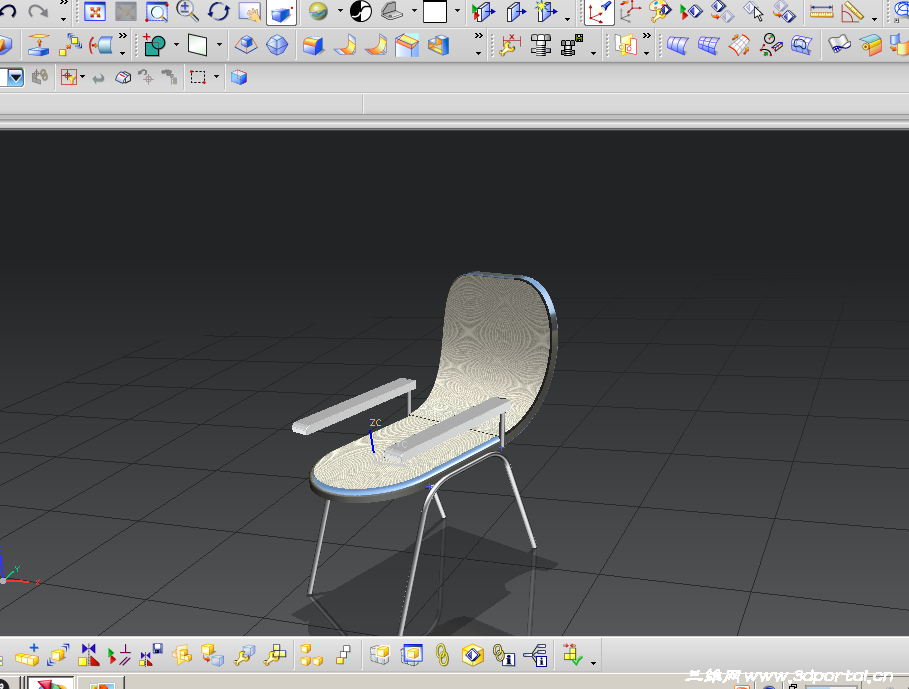Click the chain link information icon
Screen dimensions: 909x689
pyautogui.click(x=504, y=655)
